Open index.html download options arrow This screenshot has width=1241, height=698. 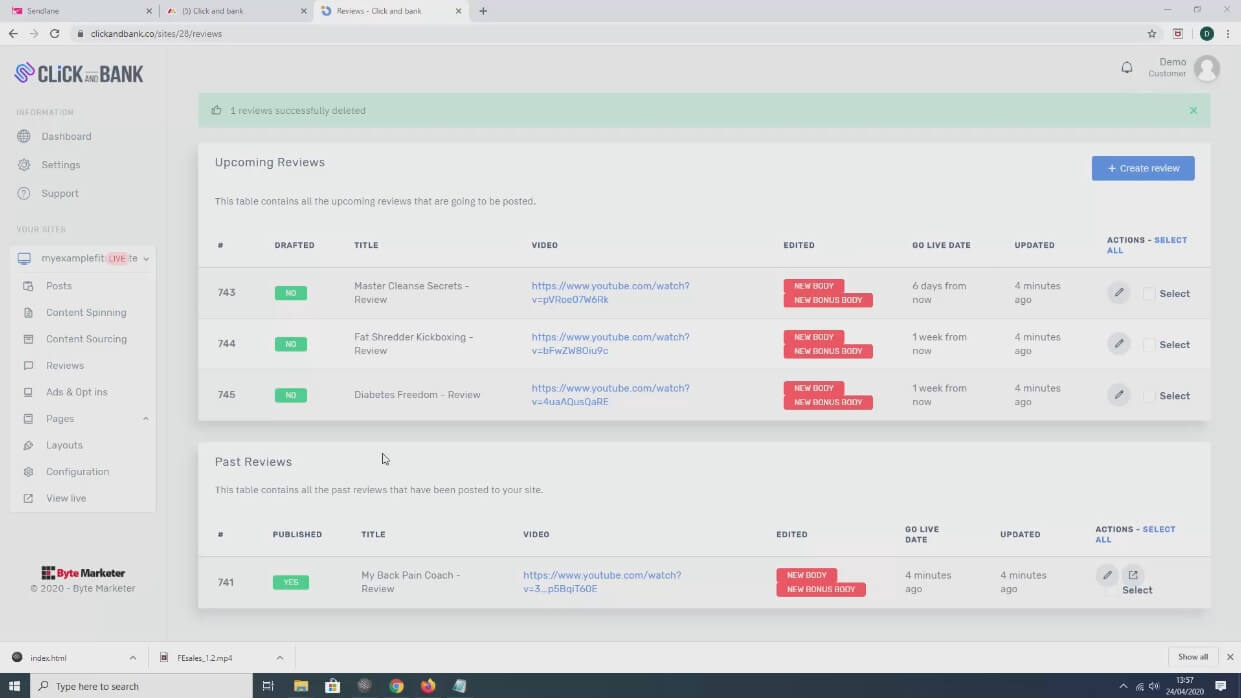[x=132, y=658]
